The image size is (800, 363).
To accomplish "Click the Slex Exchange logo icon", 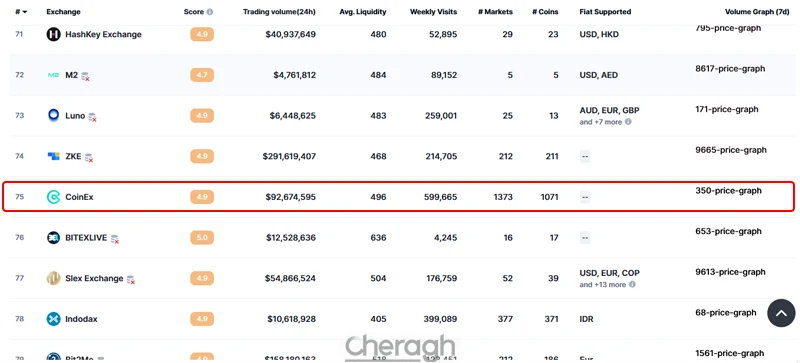I will (x=54, y=278).
